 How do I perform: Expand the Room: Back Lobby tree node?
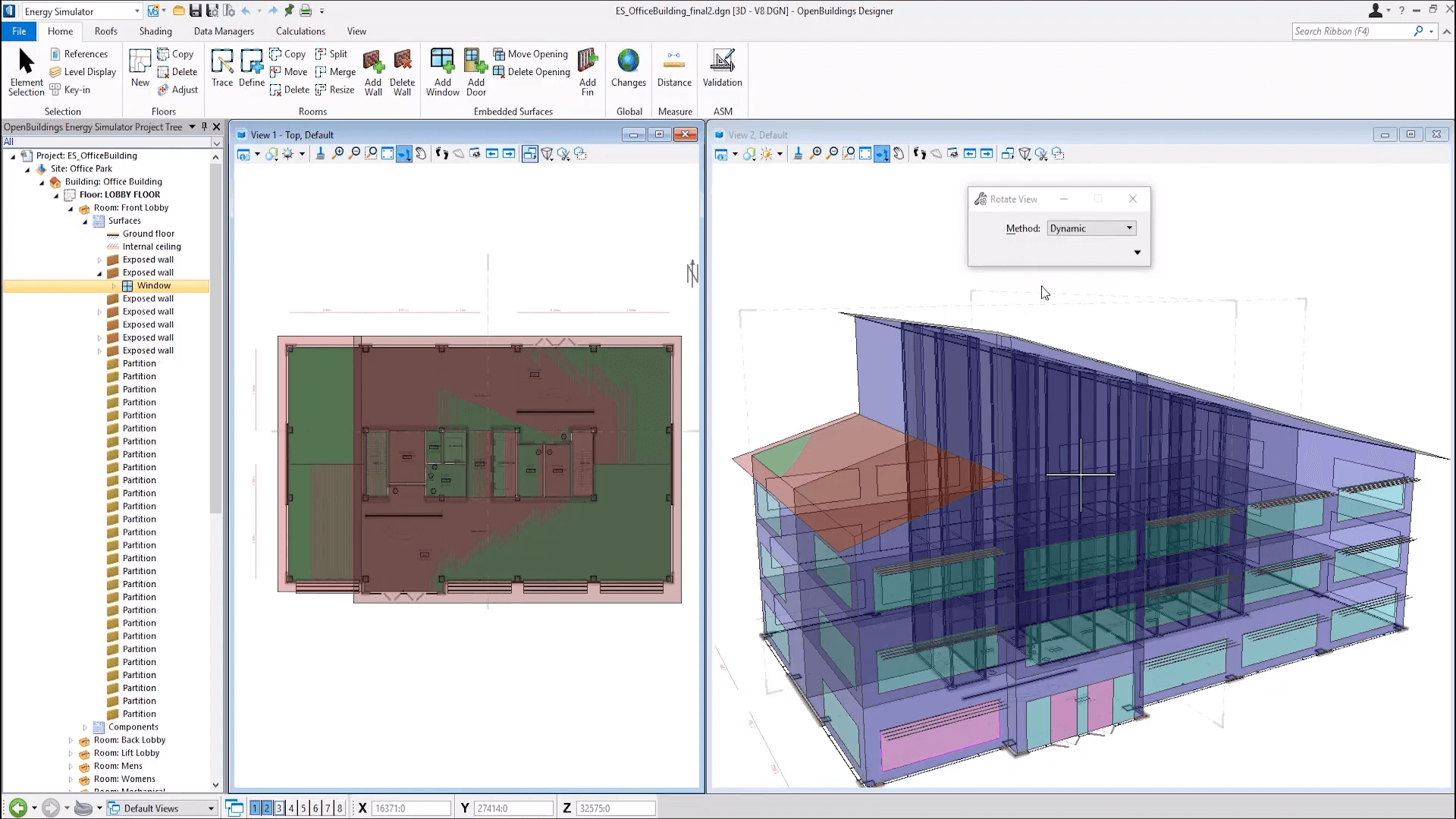click(x=72, y=740)
